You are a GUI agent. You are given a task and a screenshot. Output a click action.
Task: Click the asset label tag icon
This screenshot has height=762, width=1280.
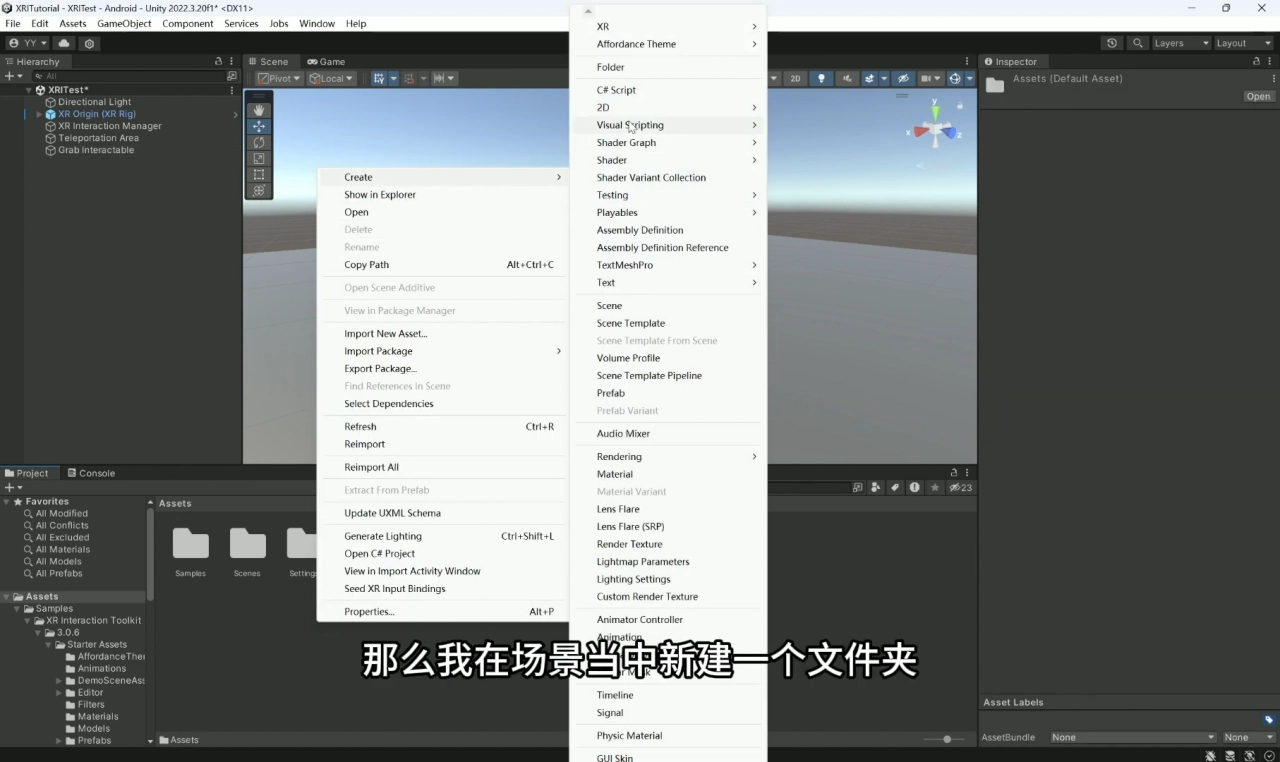[x=1269, y=719]
